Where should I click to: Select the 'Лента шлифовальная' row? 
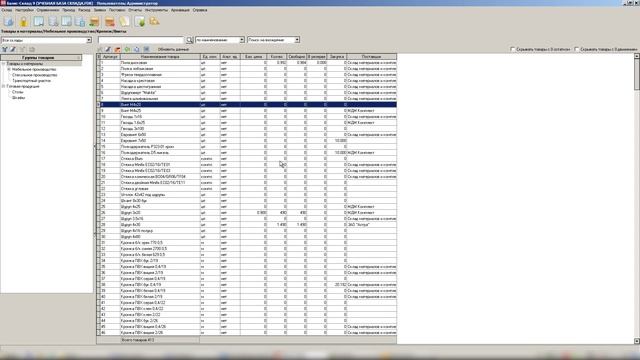[x=247, y=99]
